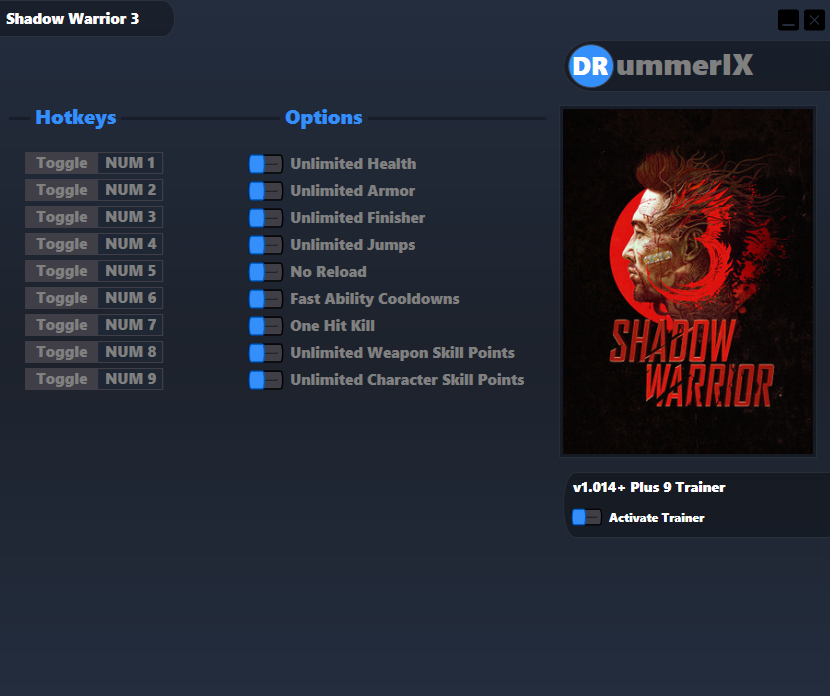Select the NUM 7 hotkey box

click(130, 325)
